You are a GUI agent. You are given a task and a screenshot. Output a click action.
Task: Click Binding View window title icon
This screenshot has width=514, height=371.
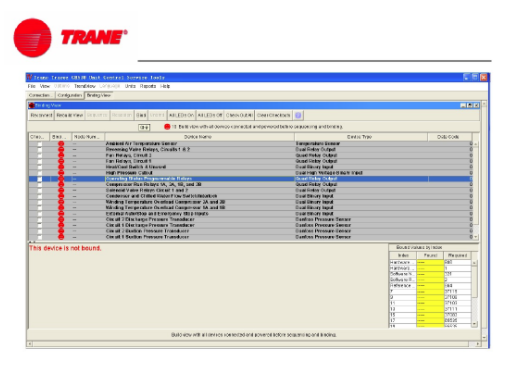32,105
